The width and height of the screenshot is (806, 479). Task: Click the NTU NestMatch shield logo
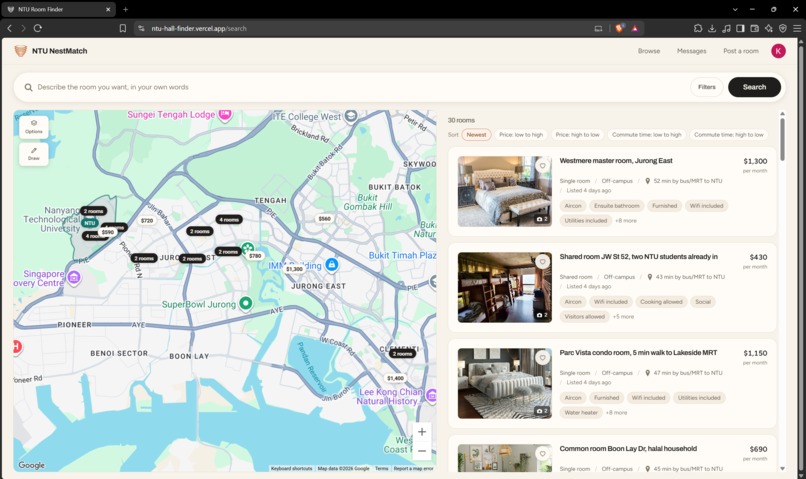point(21,51)
